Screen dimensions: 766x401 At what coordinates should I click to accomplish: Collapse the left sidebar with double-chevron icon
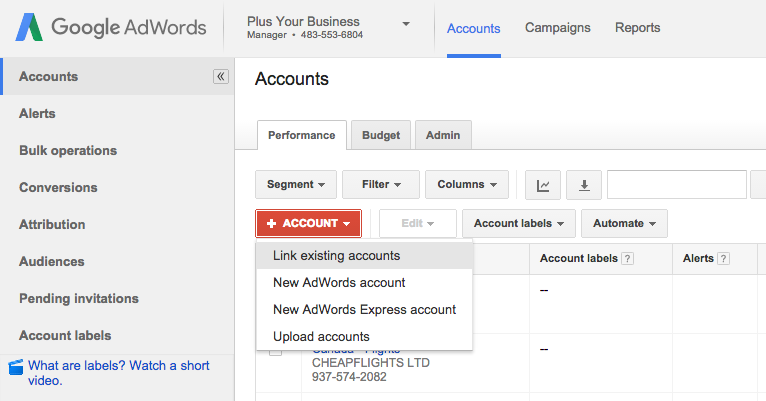click(x=221, y=77)
